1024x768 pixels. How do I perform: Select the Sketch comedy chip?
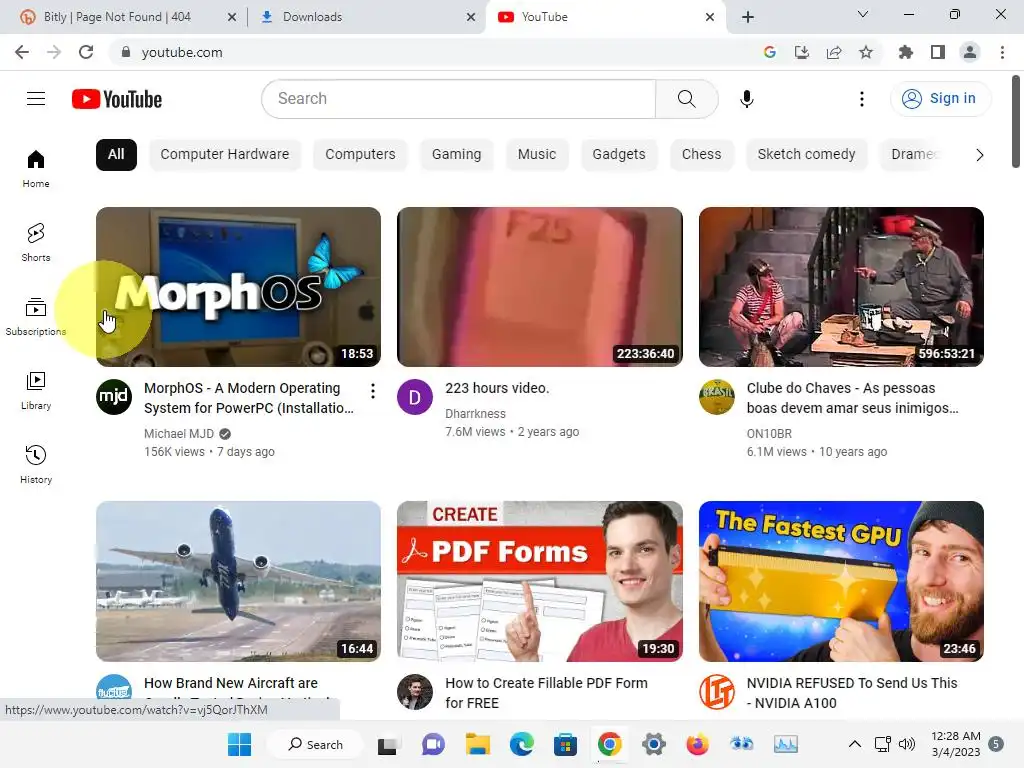tap(806, 155)
